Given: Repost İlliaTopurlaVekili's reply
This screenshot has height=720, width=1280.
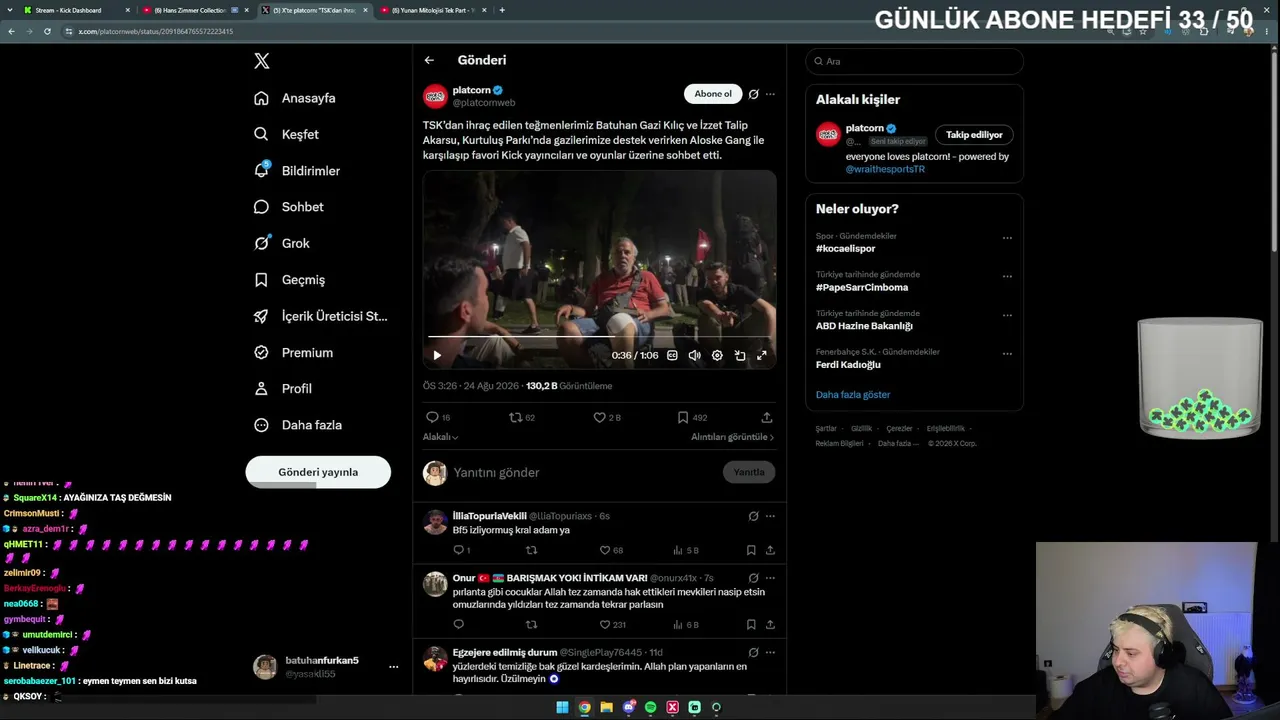Looking at the screenshot, I should (x=531, y=550).
